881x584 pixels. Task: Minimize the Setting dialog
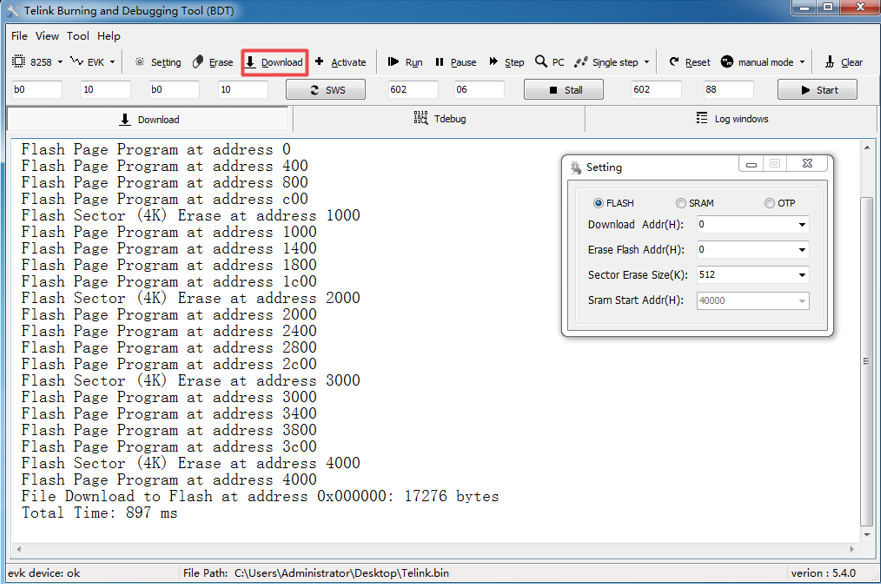[751, 164]
